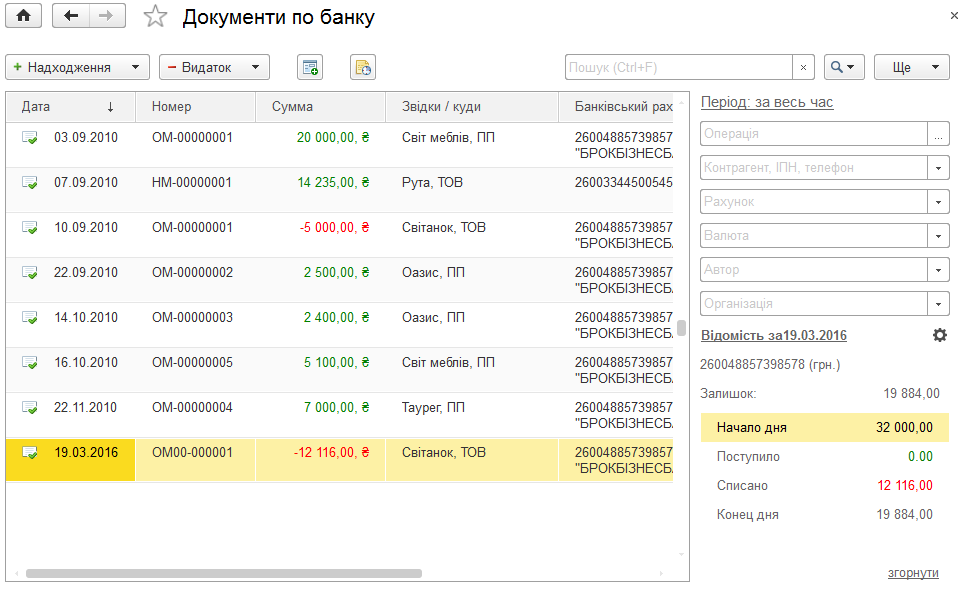Screen dimensions: 966x590
Task: Click the horizontal scrollbar under the table
Action: pos(224,573)
